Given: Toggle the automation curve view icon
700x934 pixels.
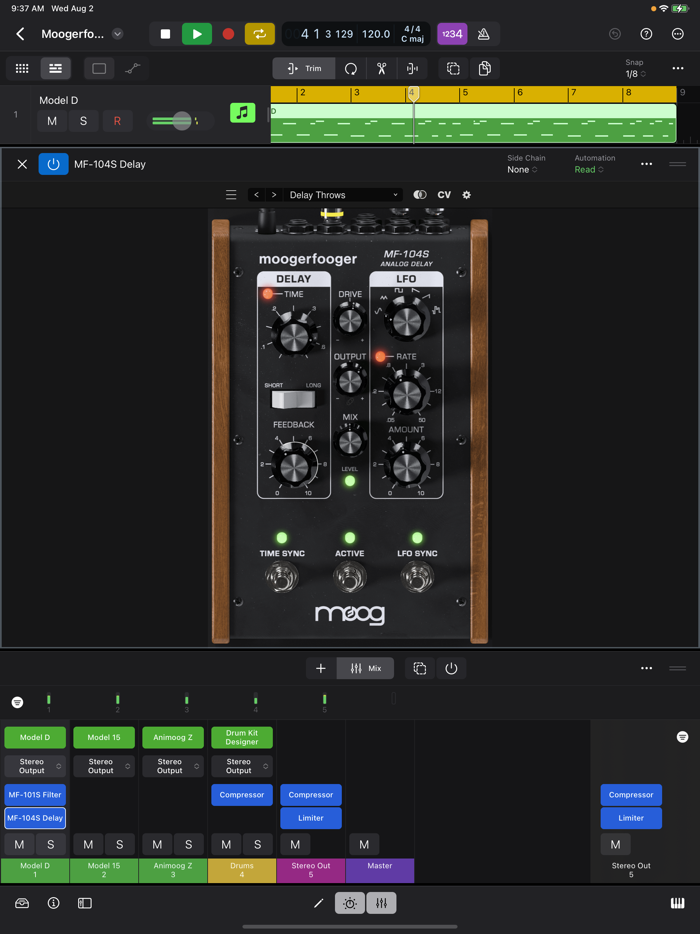Looking at the screenshot, I should coord(132,69).
